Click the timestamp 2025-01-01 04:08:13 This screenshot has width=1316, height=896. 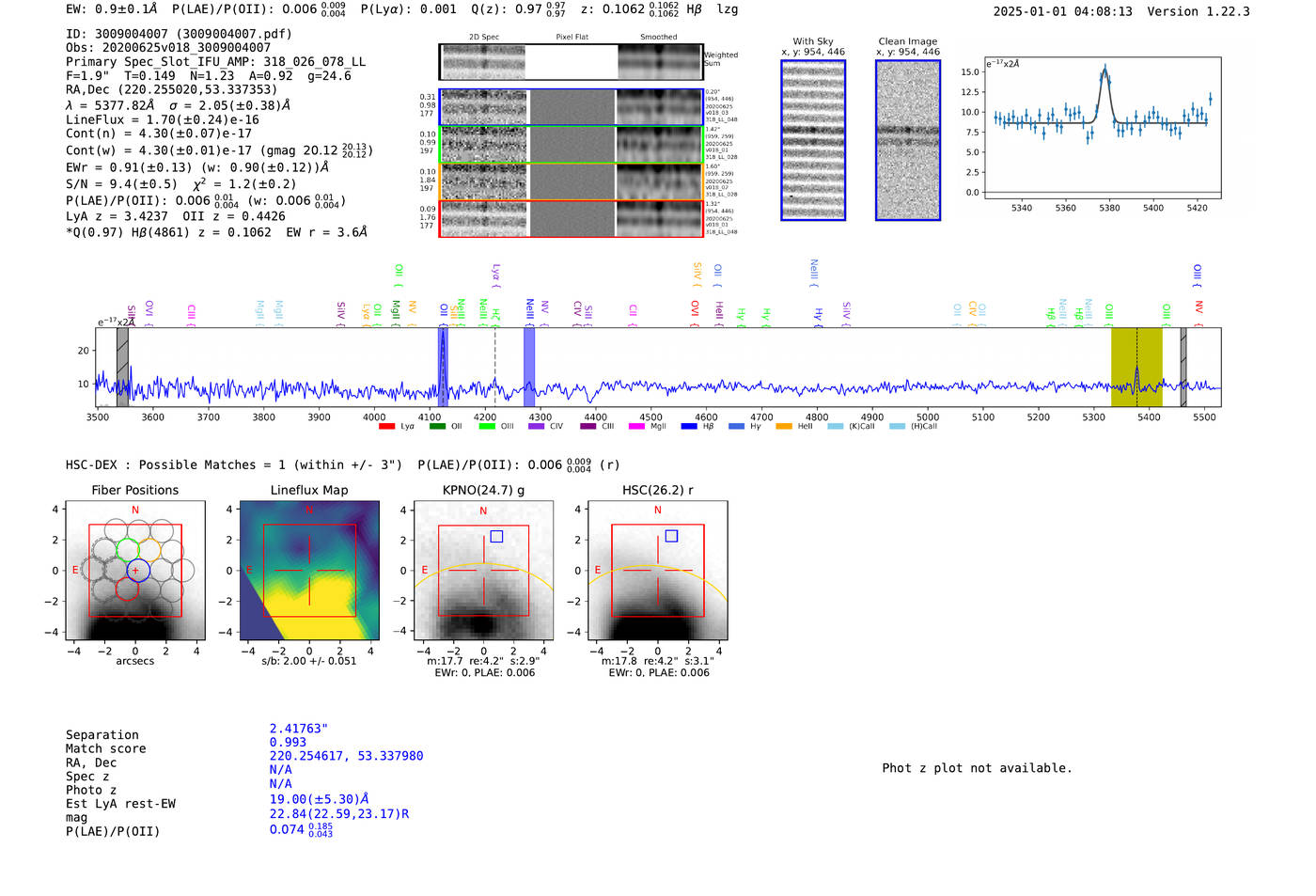tap(1063, 12)
